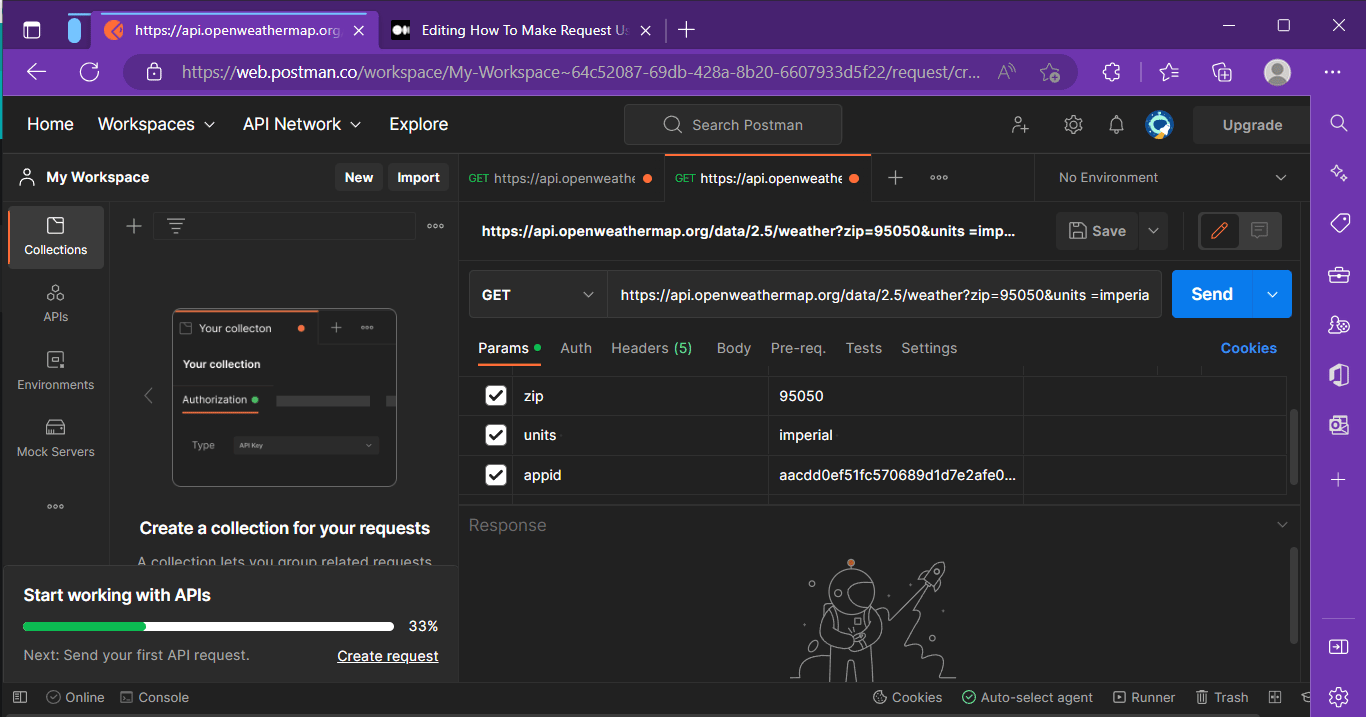Open a new request tab with plus
The width and height of the screenshot is (1366, 717).
coord(895,178)
